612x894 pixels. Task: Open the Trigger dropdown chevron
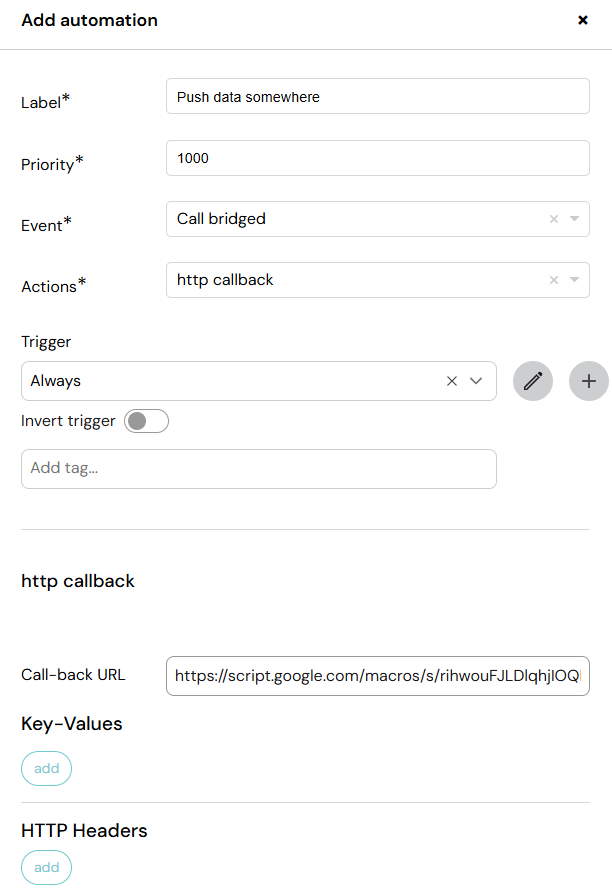click(x=476, y=381)
